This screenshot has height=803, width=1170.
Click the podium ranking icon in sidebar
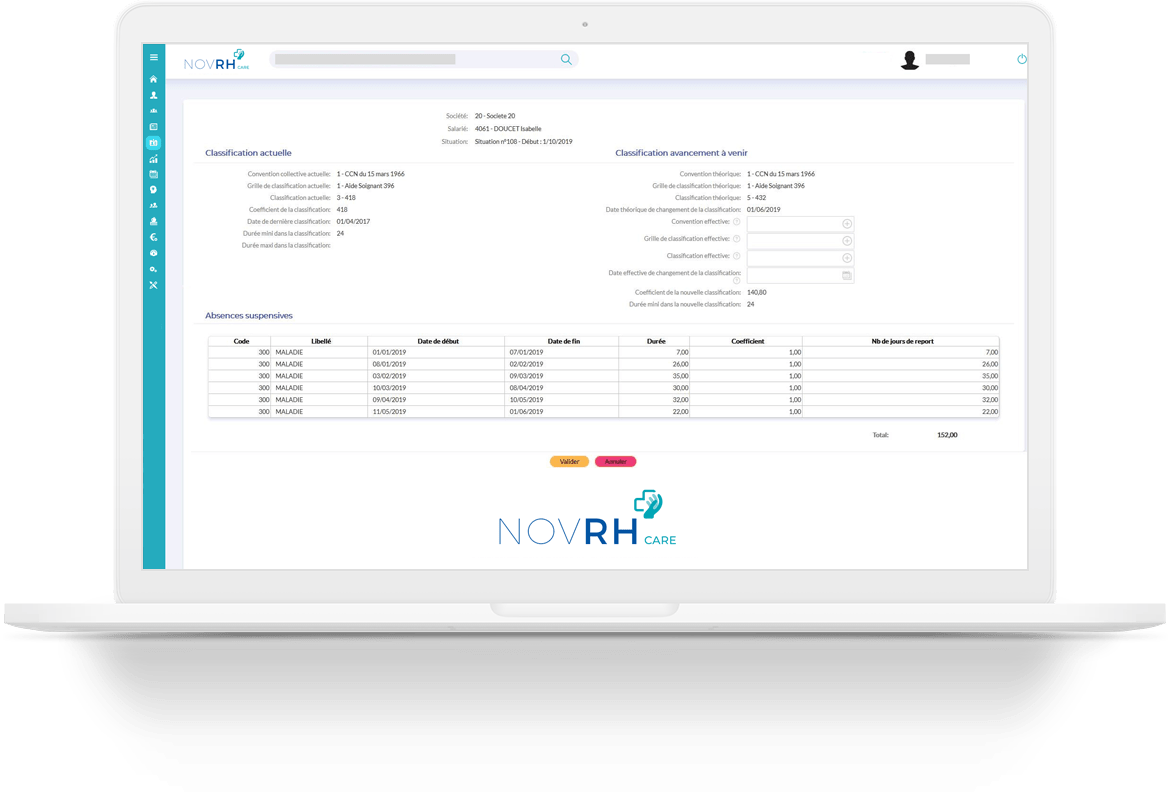[154, 110]
